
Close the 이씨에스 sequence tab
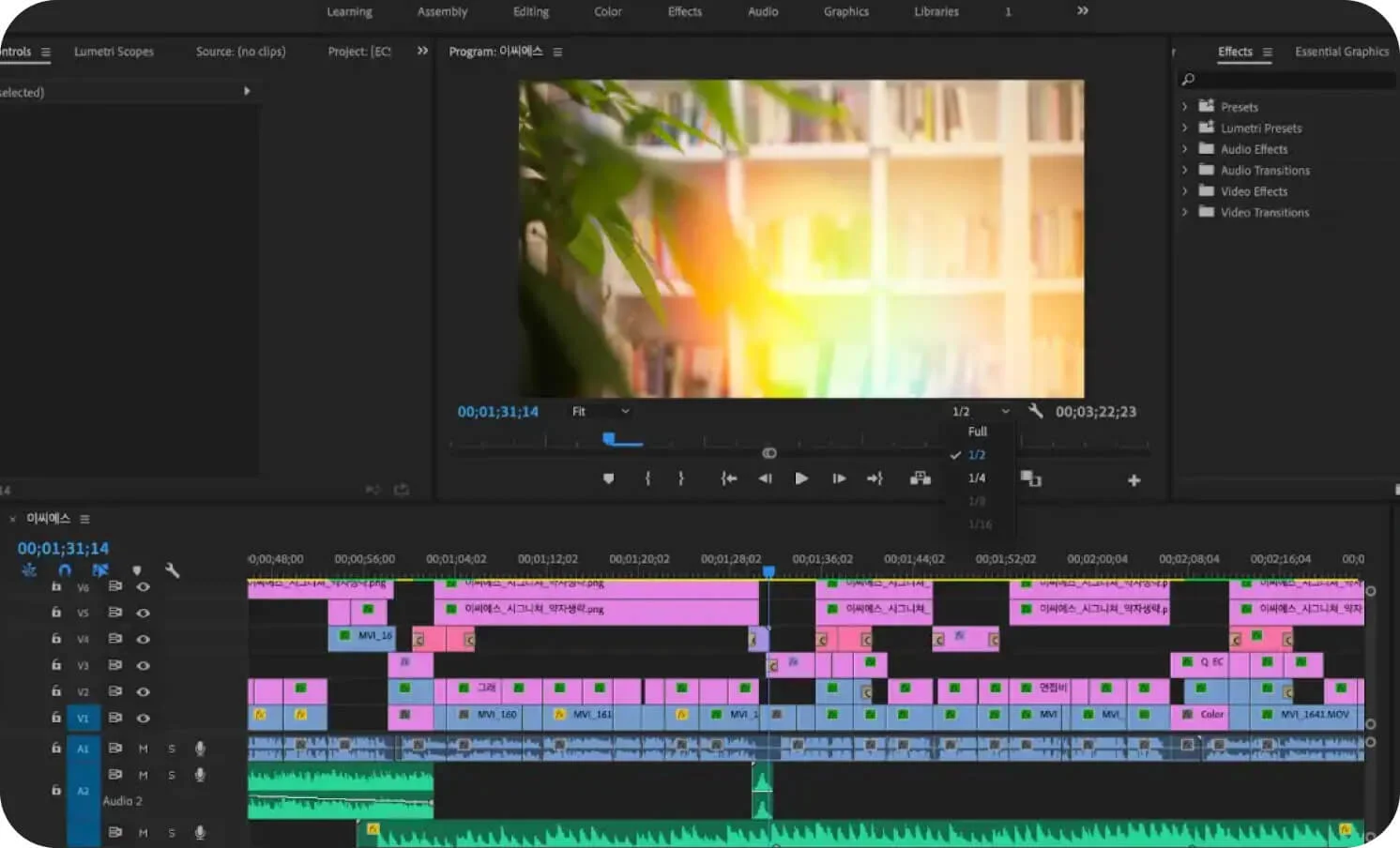pyautogui.click(x=13, y=519)
